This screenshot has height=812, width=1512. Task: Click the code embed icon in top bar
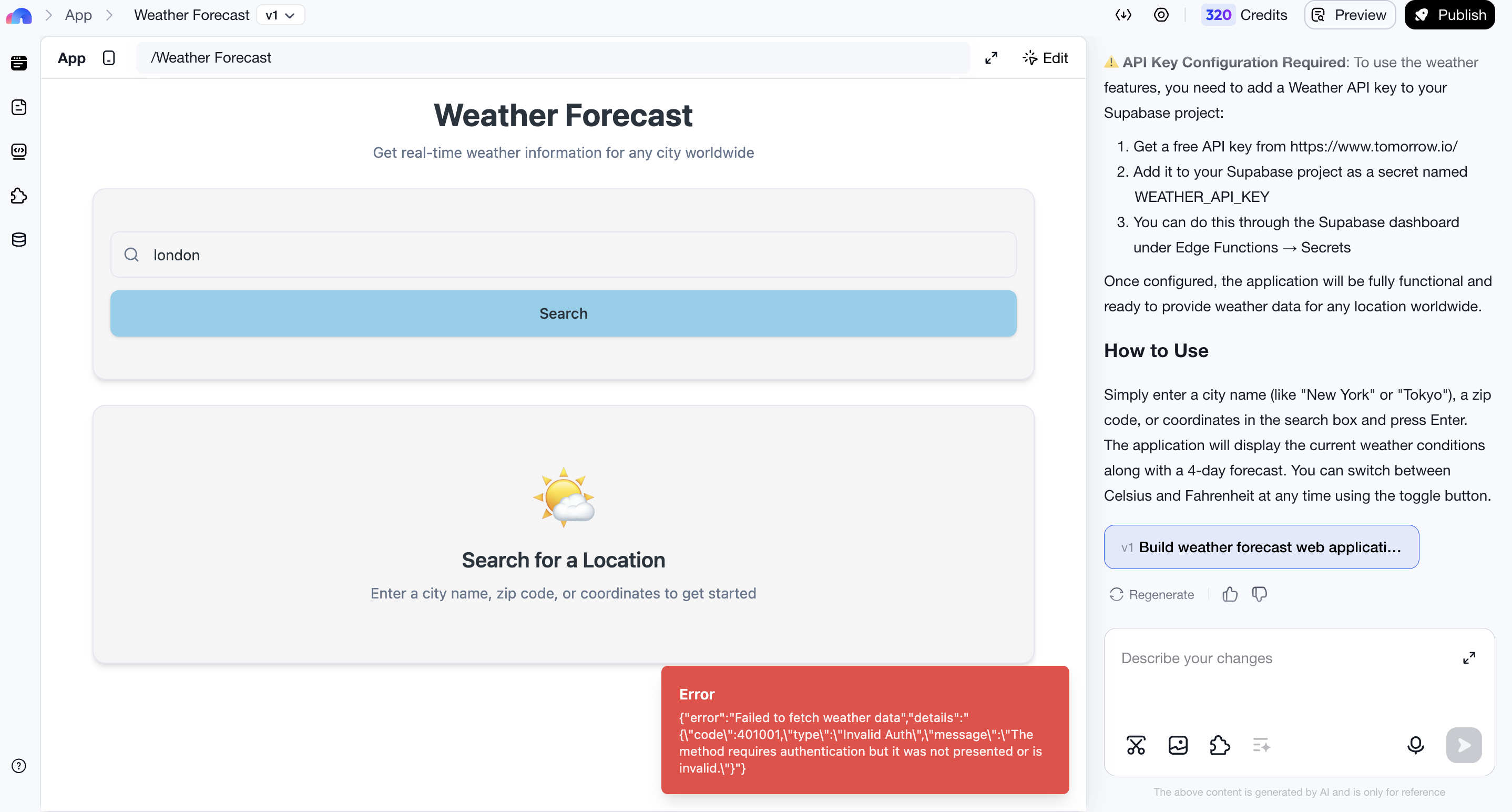pos(1123,15)
